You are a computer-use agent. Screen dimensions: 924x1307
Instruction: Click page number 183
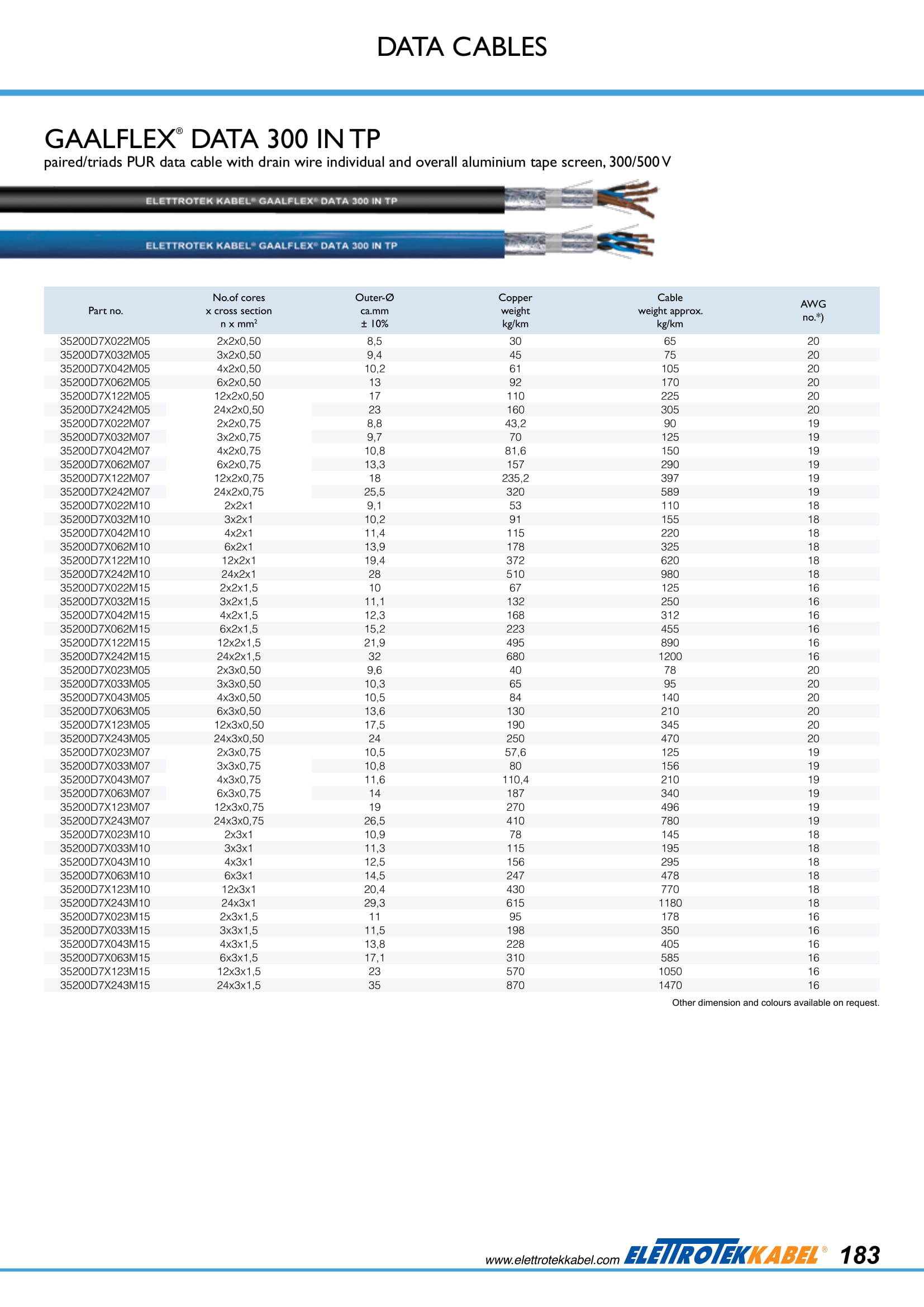tap(860, 1255)
